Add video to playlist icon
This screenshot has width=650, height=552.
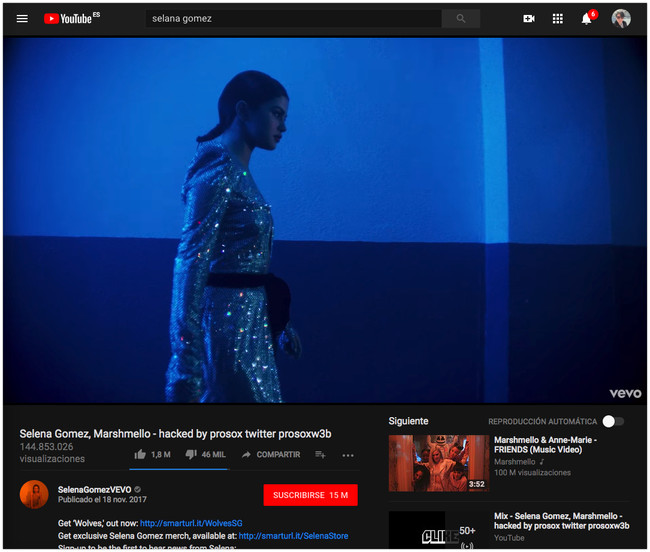[320, 455]
